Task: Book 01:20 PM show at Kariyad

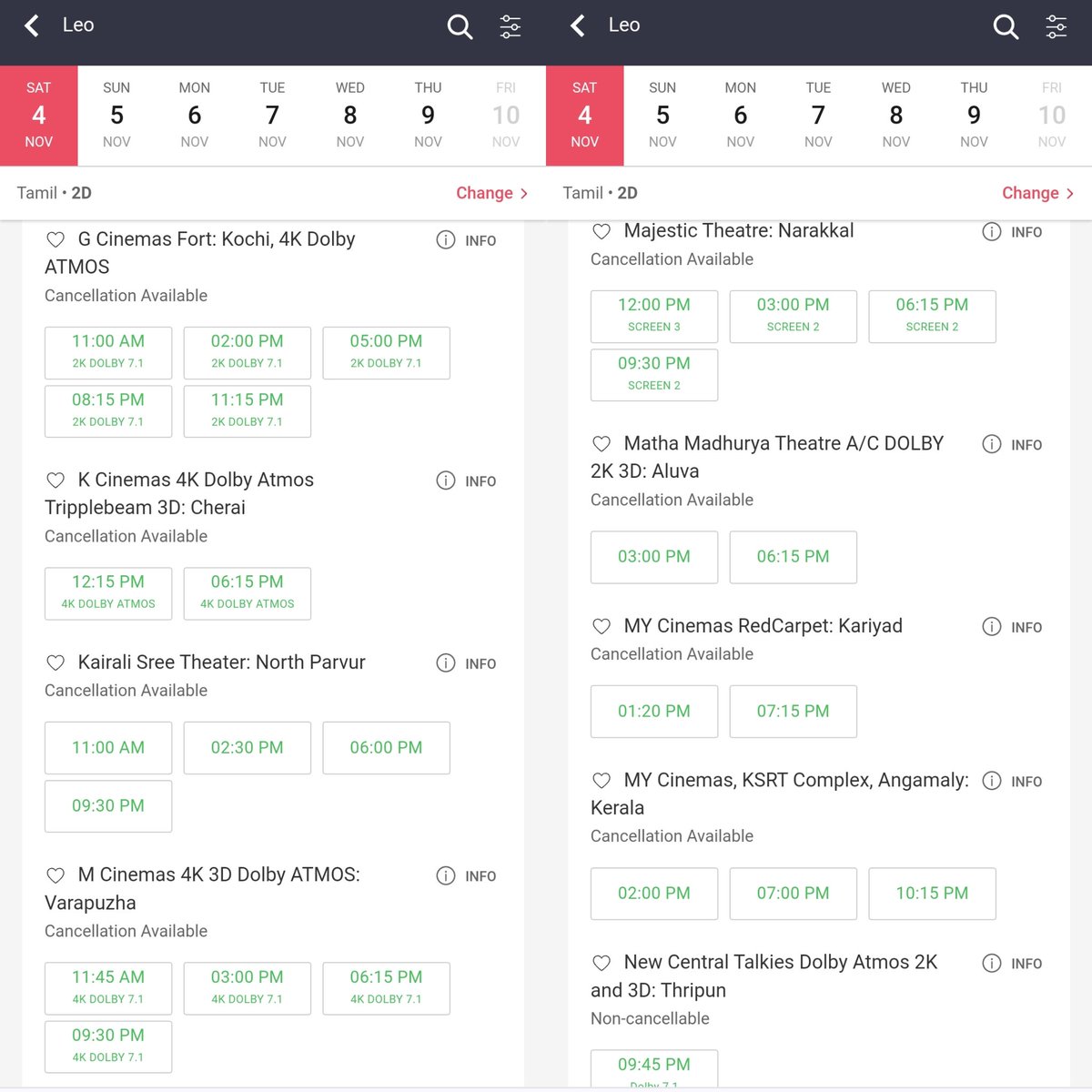Action: (654, 712)
